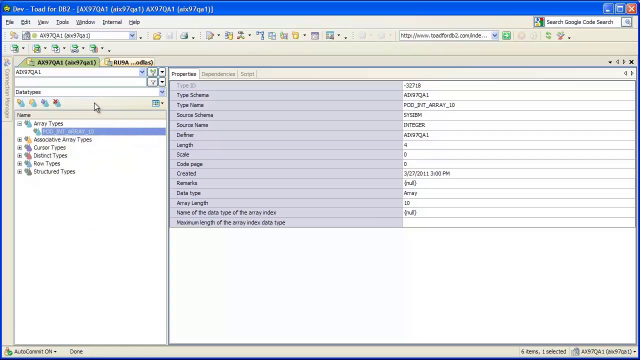Screen dimensions: 640x360
Task: Click the create datatype icon with yellow key
Action: 21,104
